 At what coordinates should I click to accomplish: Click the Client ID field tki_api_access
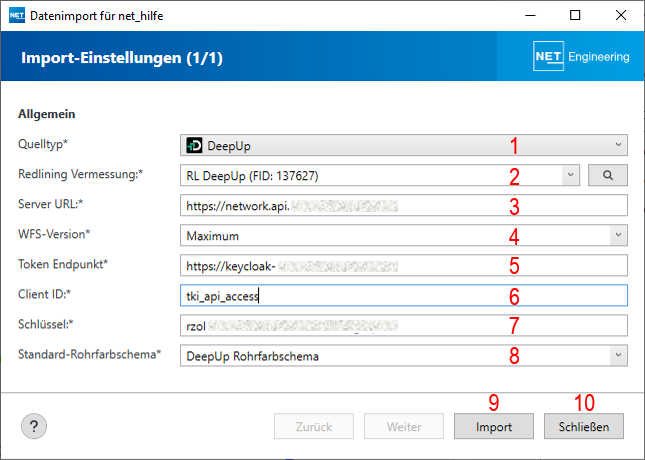coord(404,295)
